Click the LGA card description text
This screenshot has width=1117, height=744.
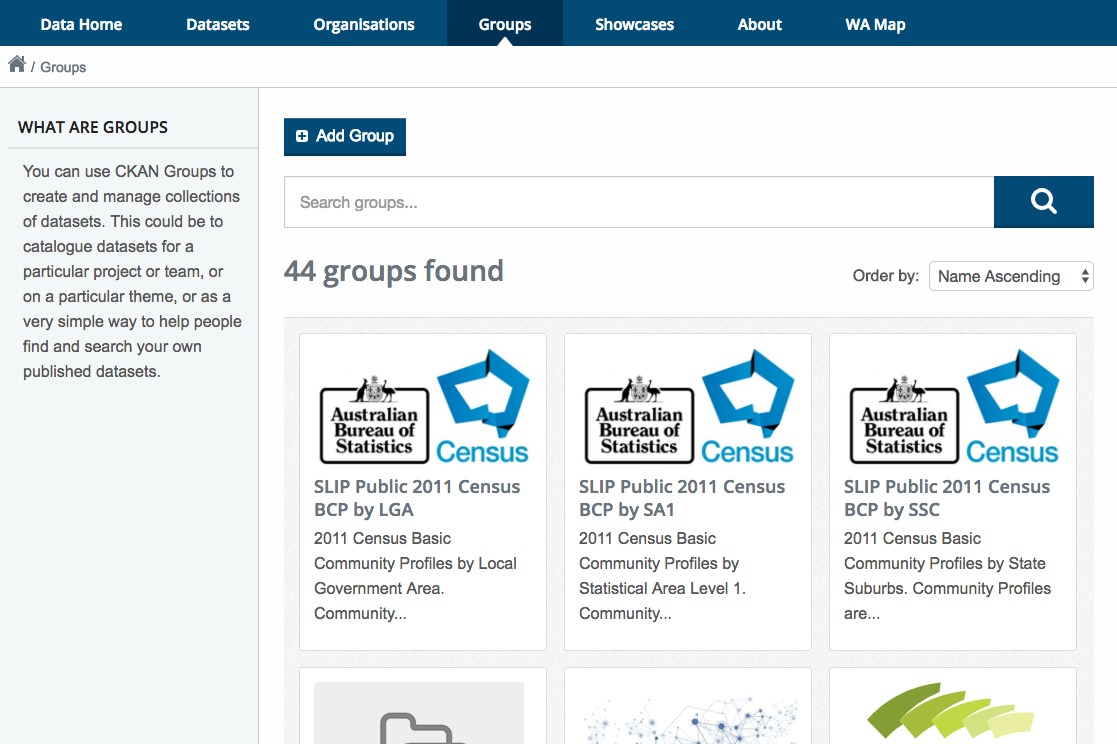tap(415, 576)
